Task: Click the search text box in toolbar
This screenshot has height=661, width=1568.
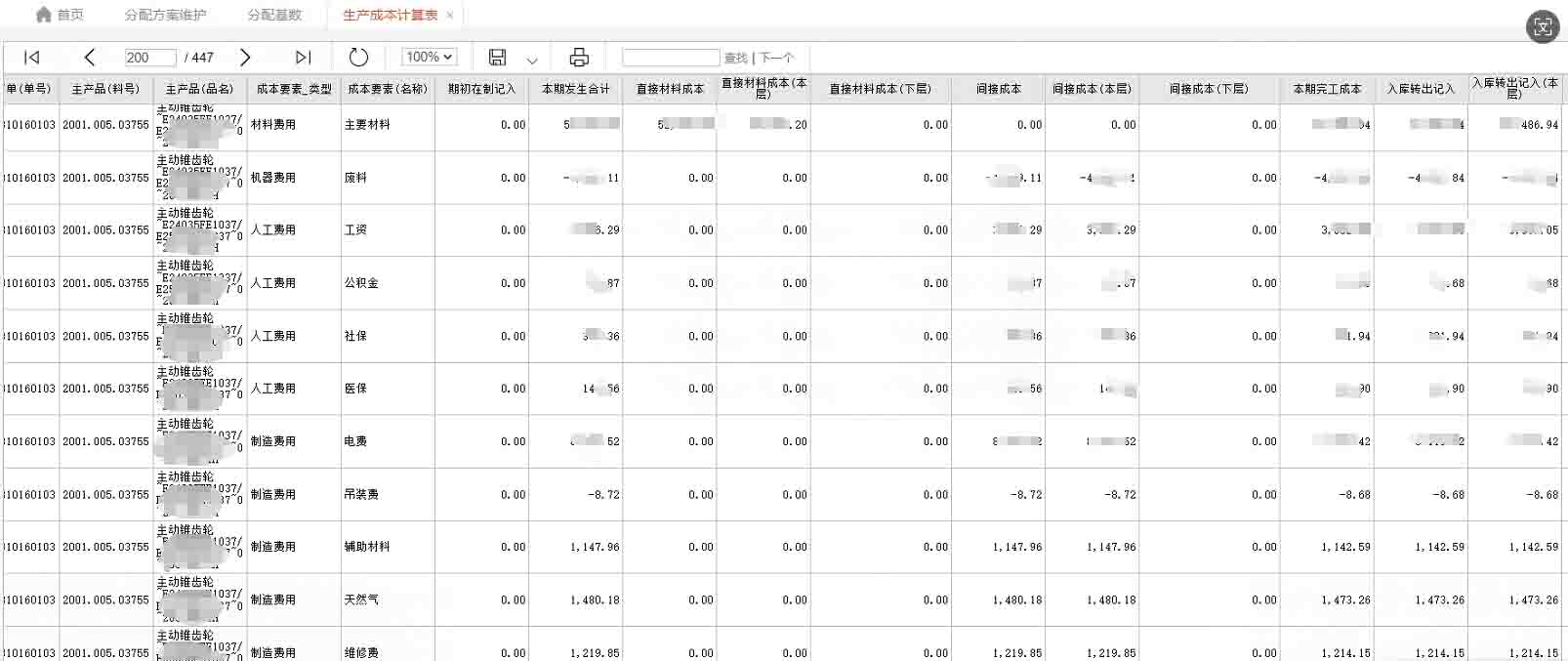Action: click(x=671, y=58)
